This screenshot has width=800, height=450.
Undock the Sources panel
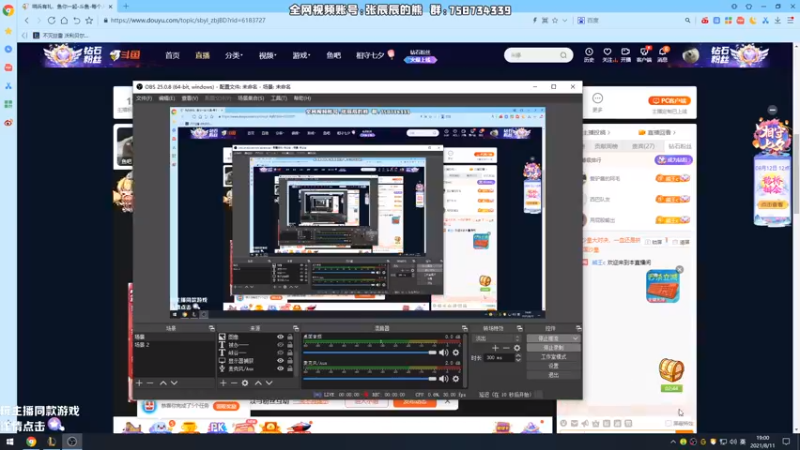point(295,328)
